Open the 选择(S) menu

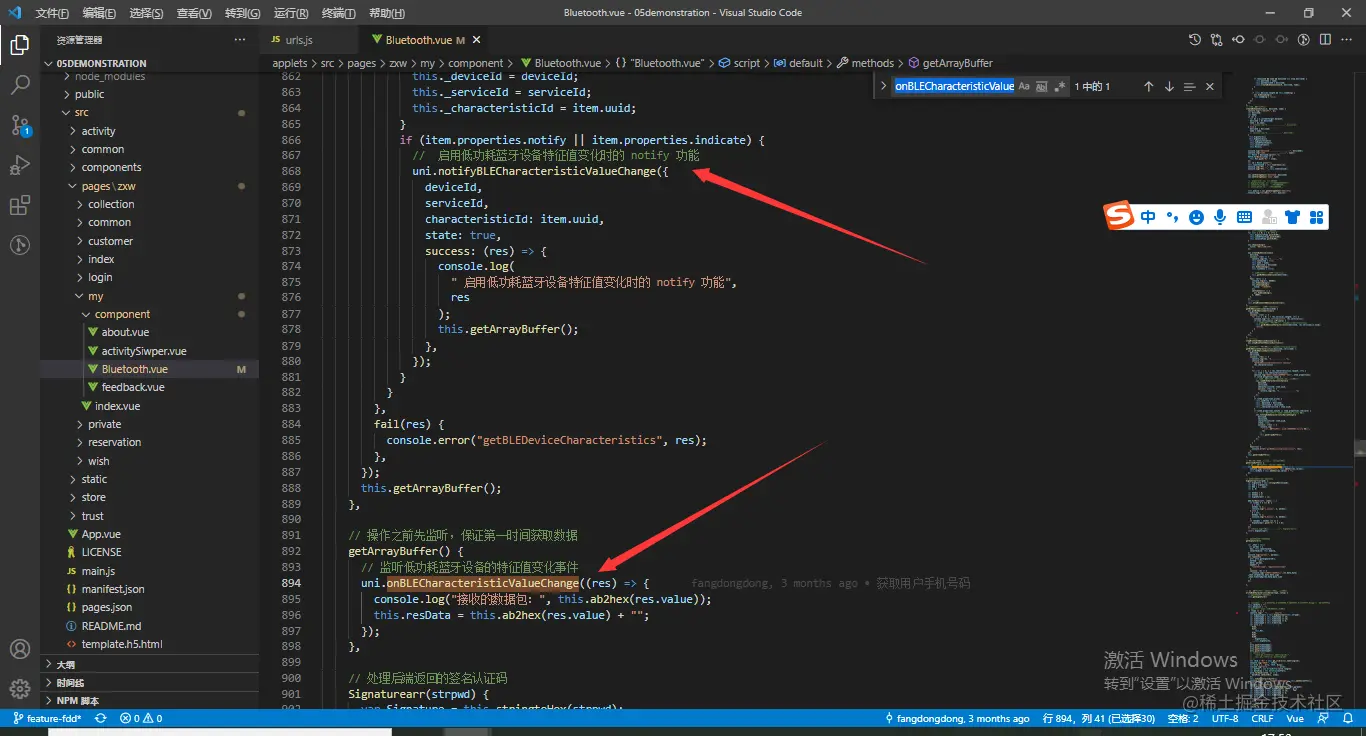point(147,13)
